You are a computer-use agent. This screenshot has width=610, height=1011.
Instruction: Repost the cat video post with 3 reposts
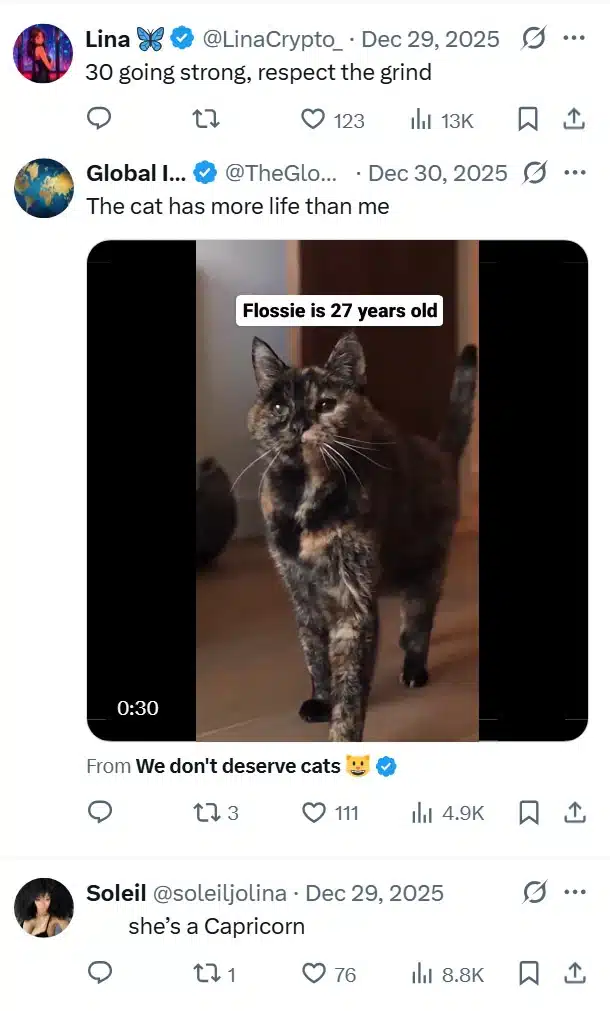[x=205, y=812]
